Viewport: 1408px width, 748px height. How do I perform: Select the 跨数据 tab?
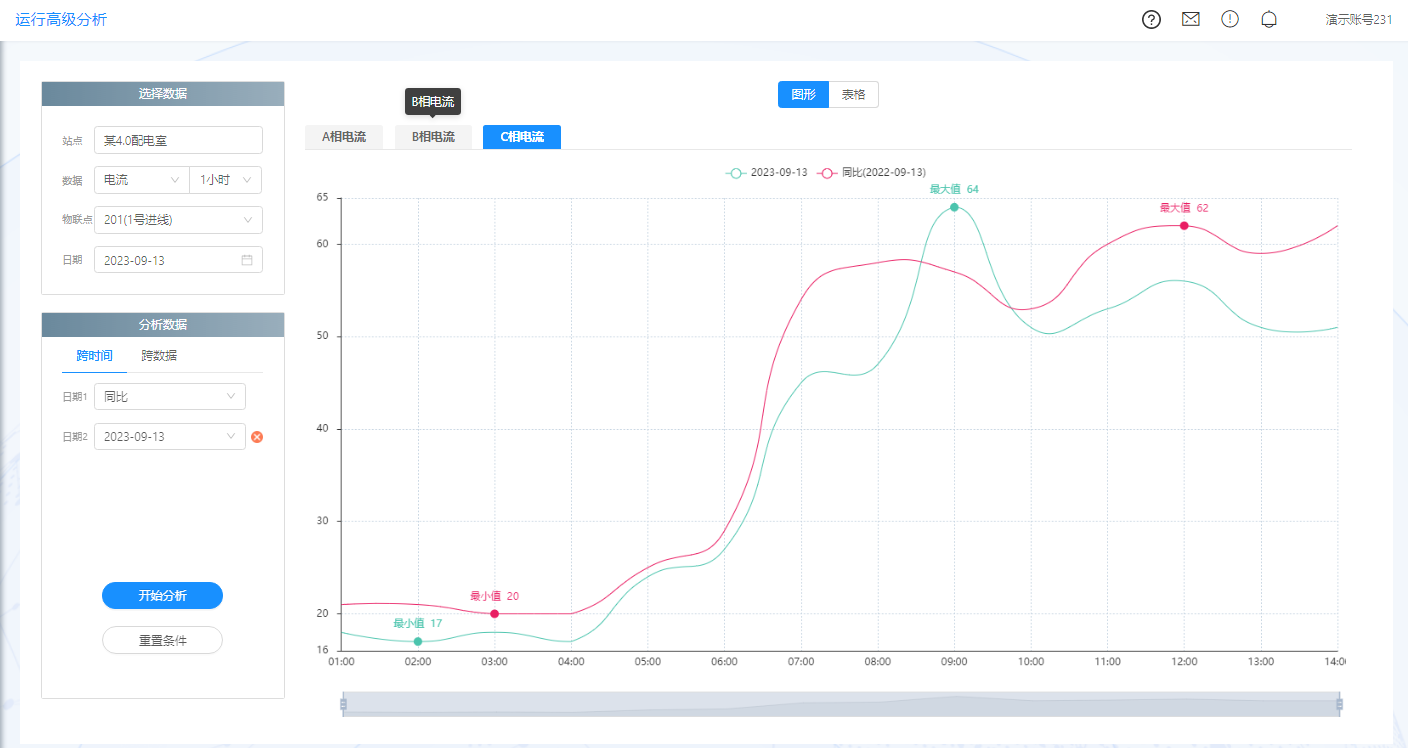159,356
